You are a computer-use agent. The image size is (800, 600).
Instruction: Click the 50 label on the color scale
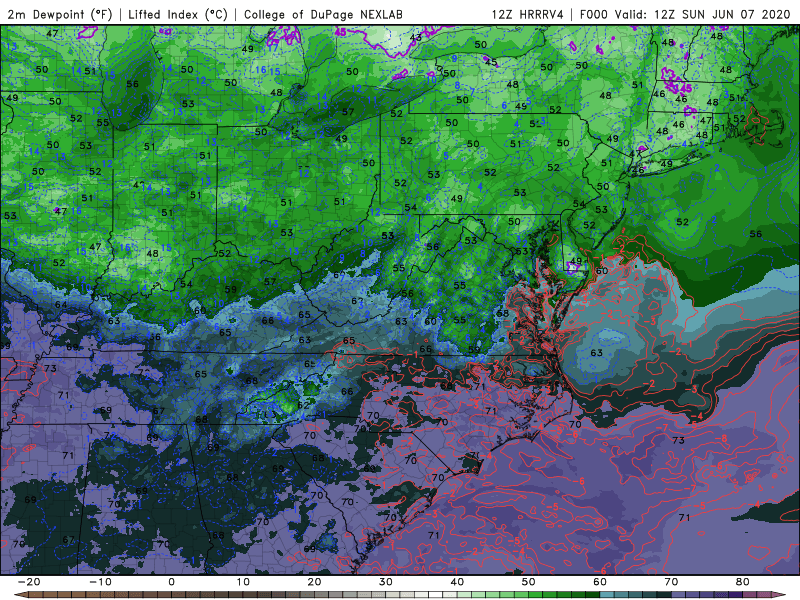pos(529,582)
